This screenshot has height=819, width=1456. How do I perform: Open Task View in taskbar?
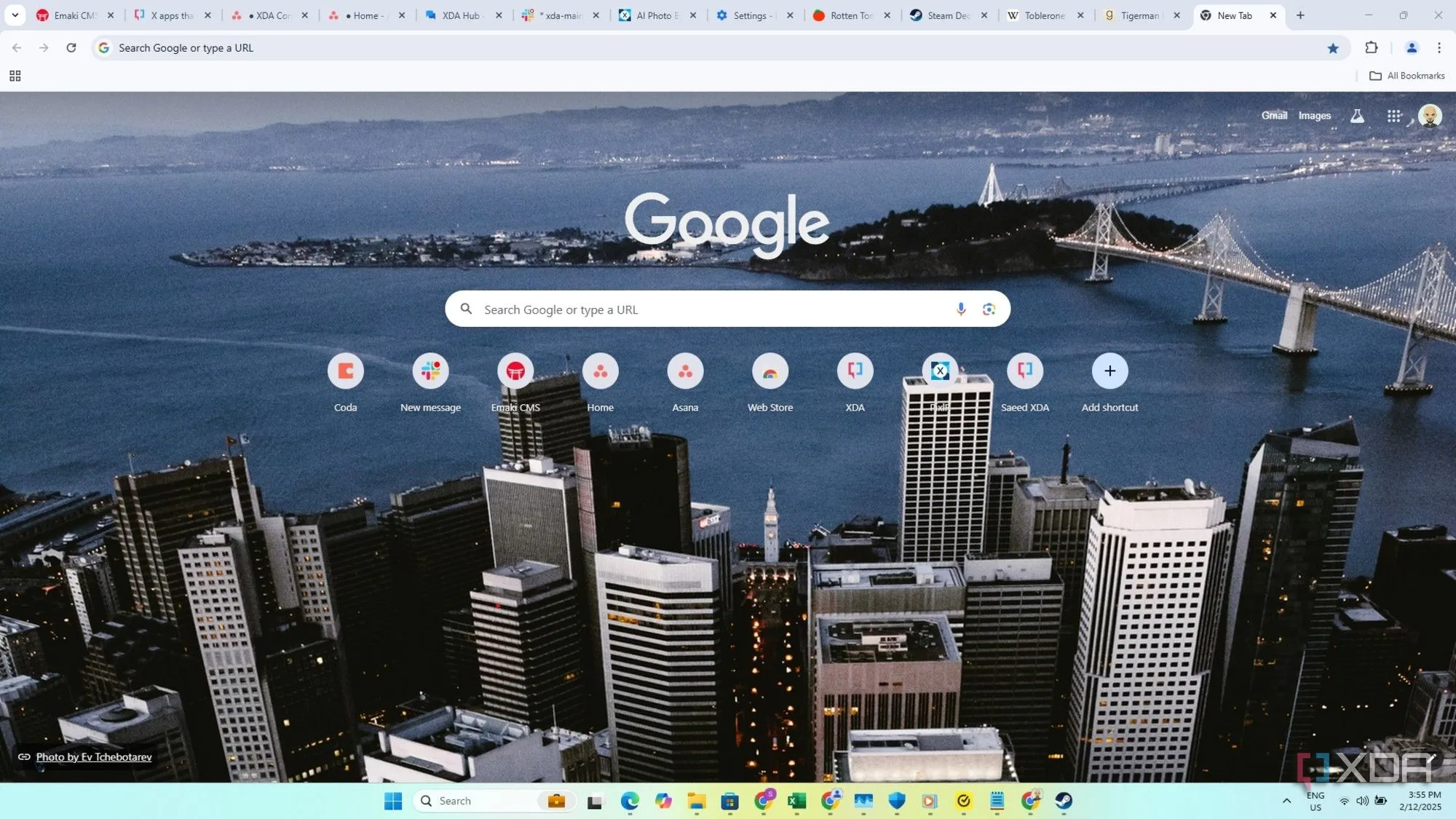(x=595, y=802)
